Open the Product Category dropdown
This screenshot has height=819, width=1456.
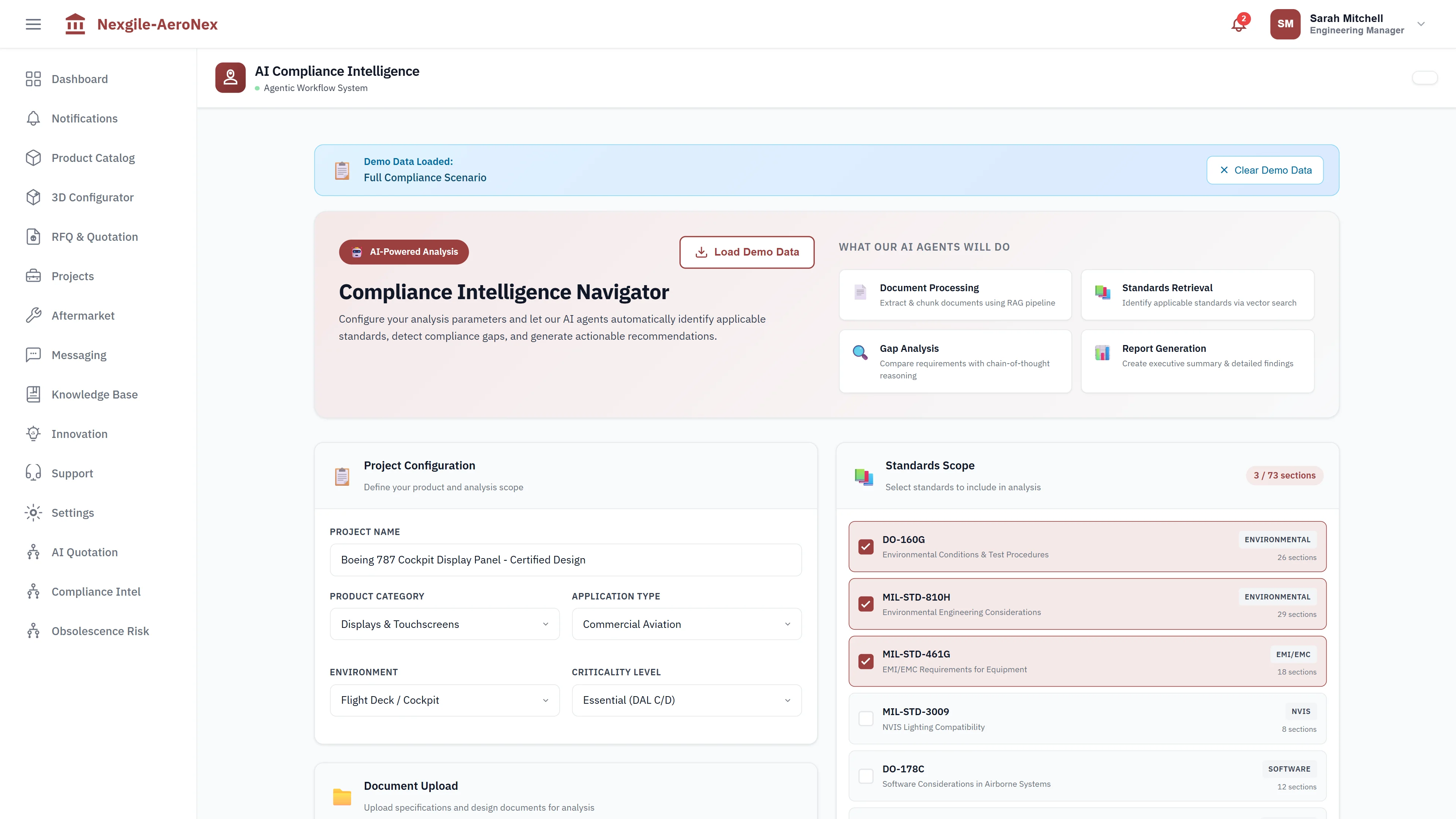coord(444,624)
